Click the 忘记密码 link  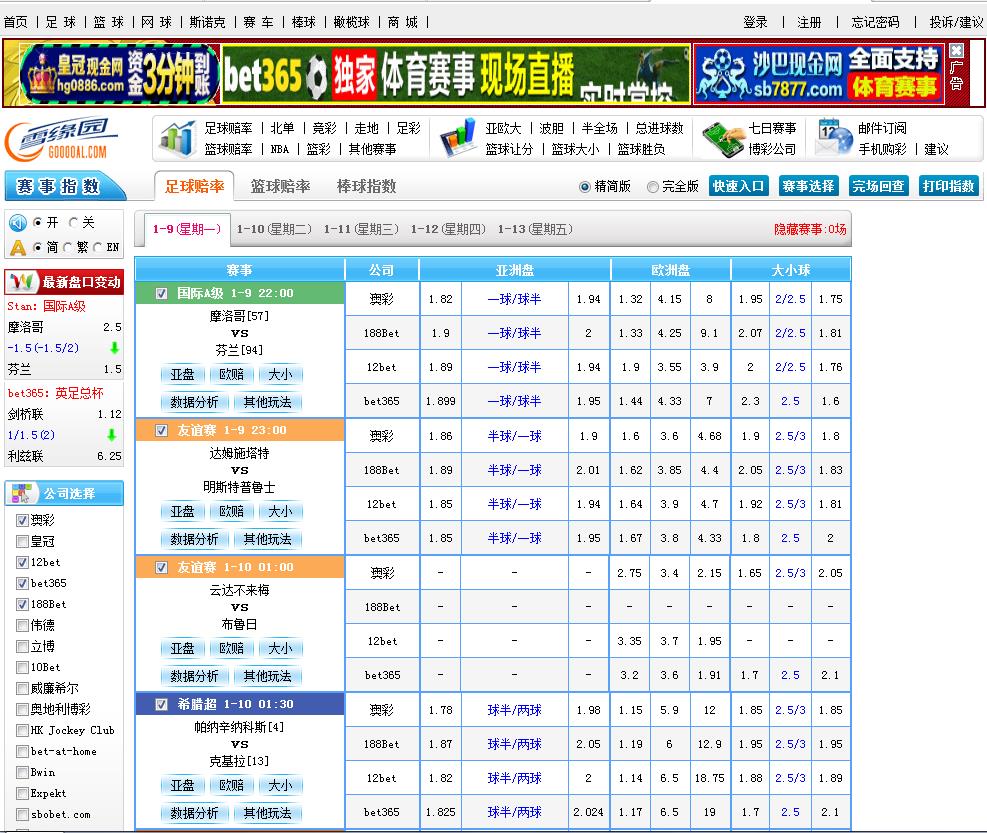[876, 23]
